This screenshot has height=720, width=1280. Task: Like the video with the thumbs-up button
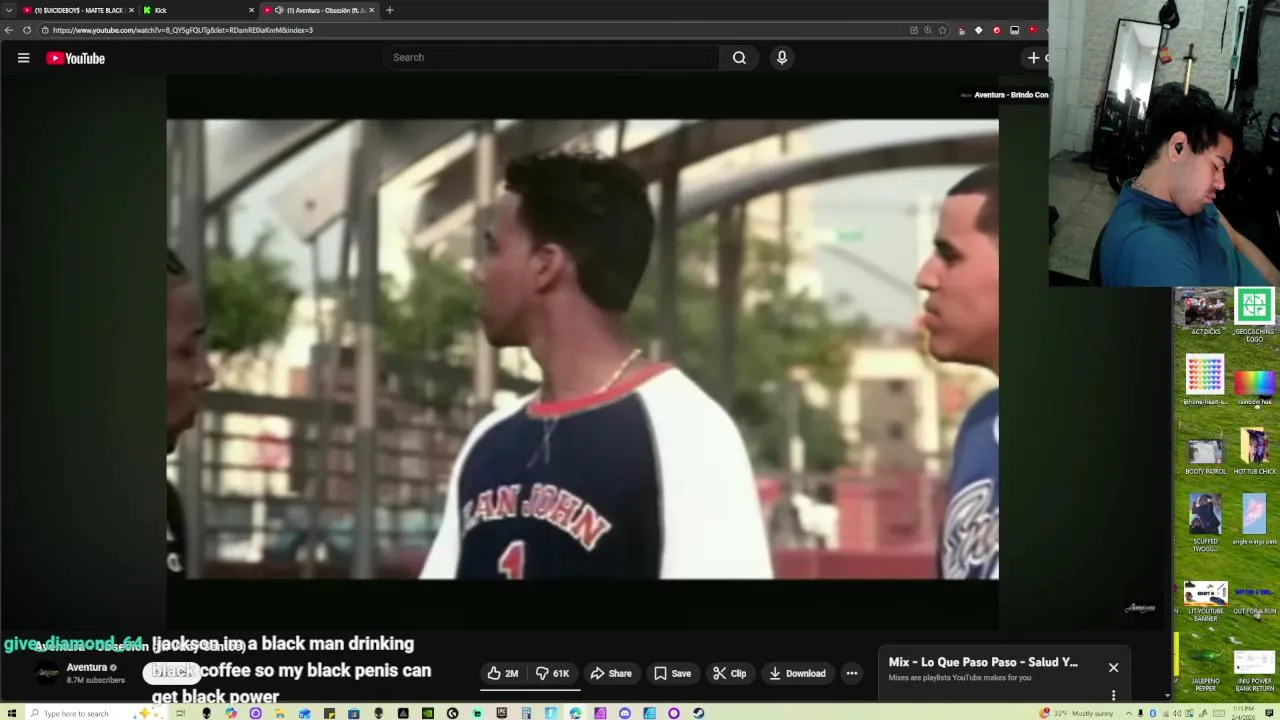click(x=503, y=674)
